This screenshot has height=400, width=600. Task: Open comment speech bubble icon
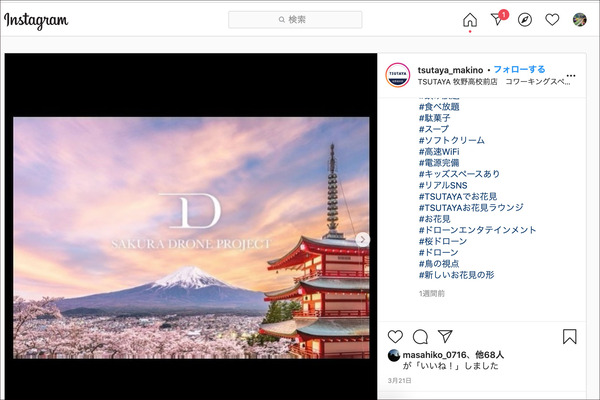click(420, 337)
